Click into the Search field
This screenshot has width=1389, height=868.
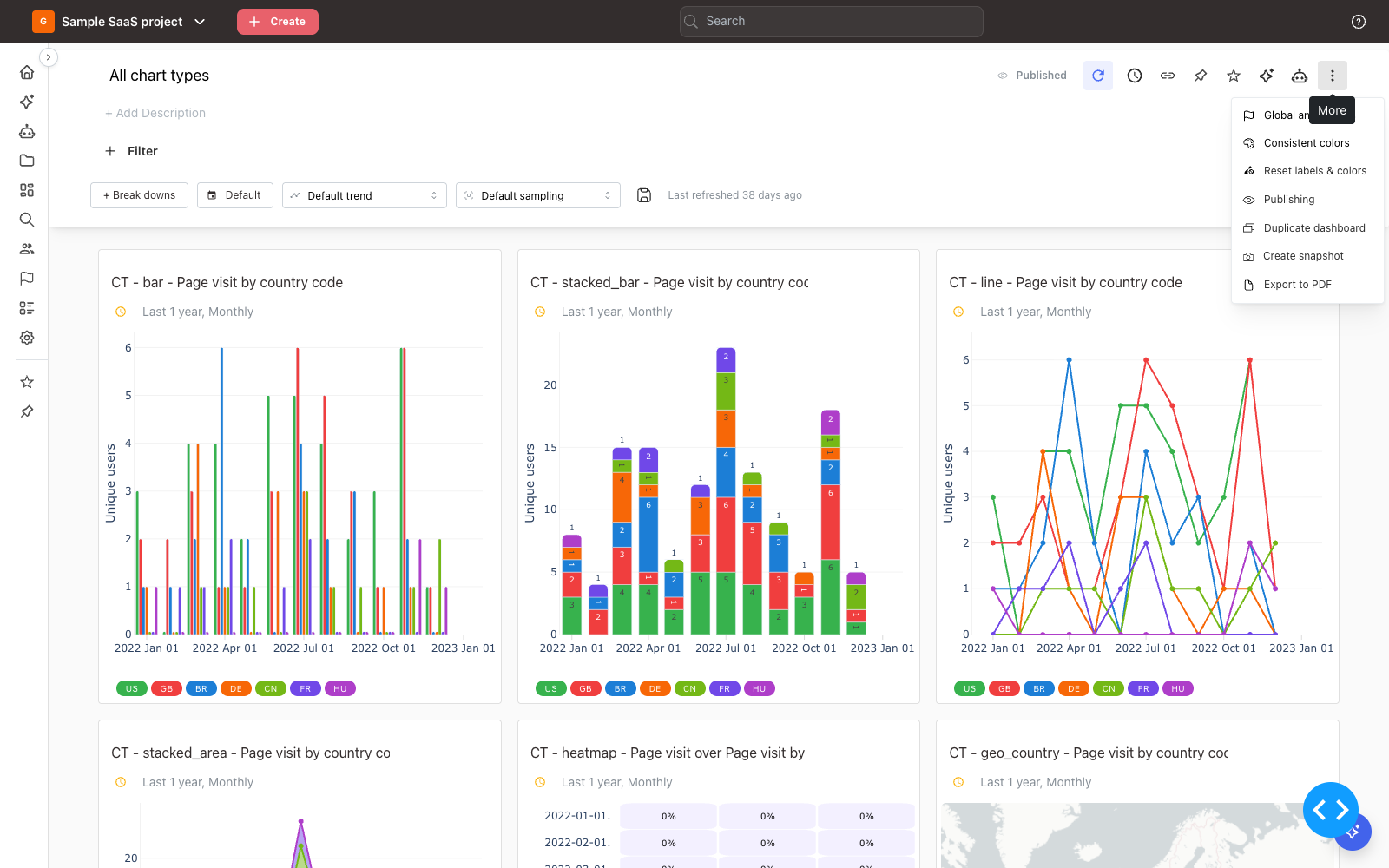[832, 22]
